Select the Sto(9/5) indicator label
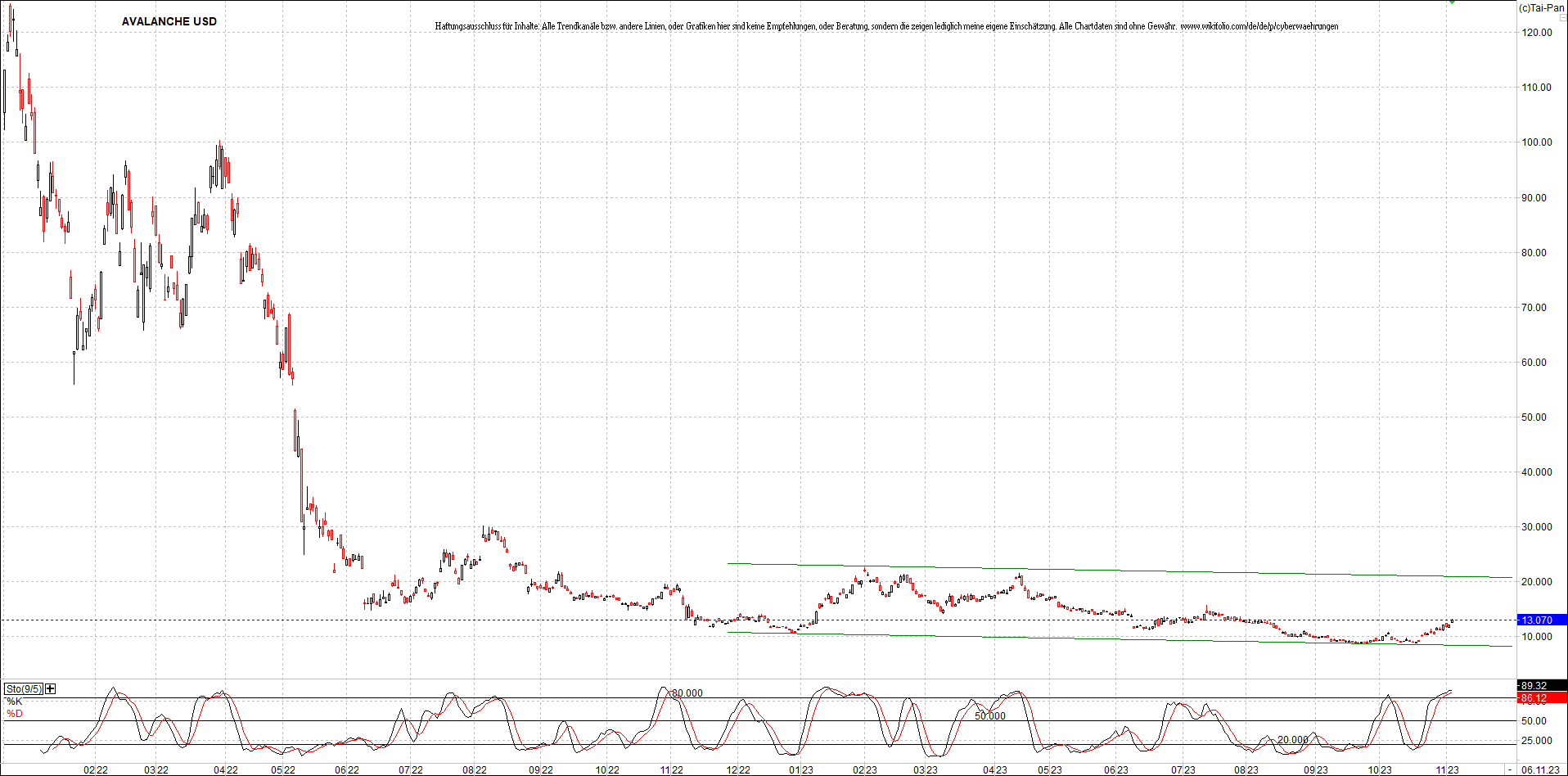1568x776 pixels. point(22,689)
